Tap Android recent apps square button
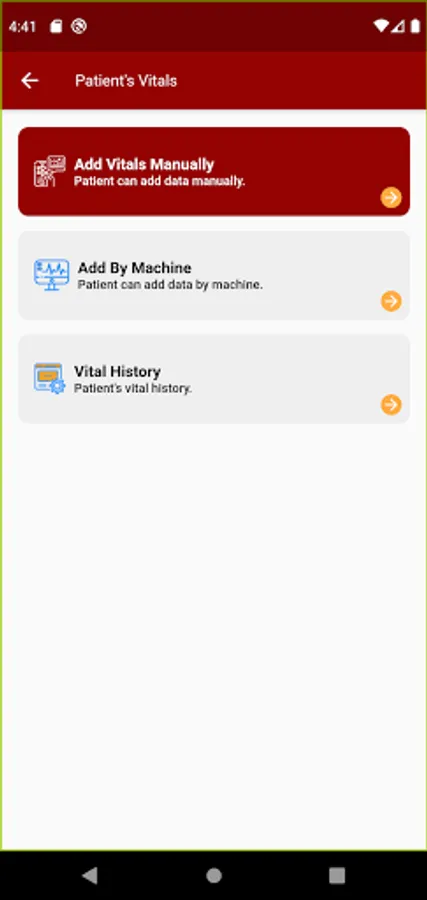 click(x=337, y=875)
